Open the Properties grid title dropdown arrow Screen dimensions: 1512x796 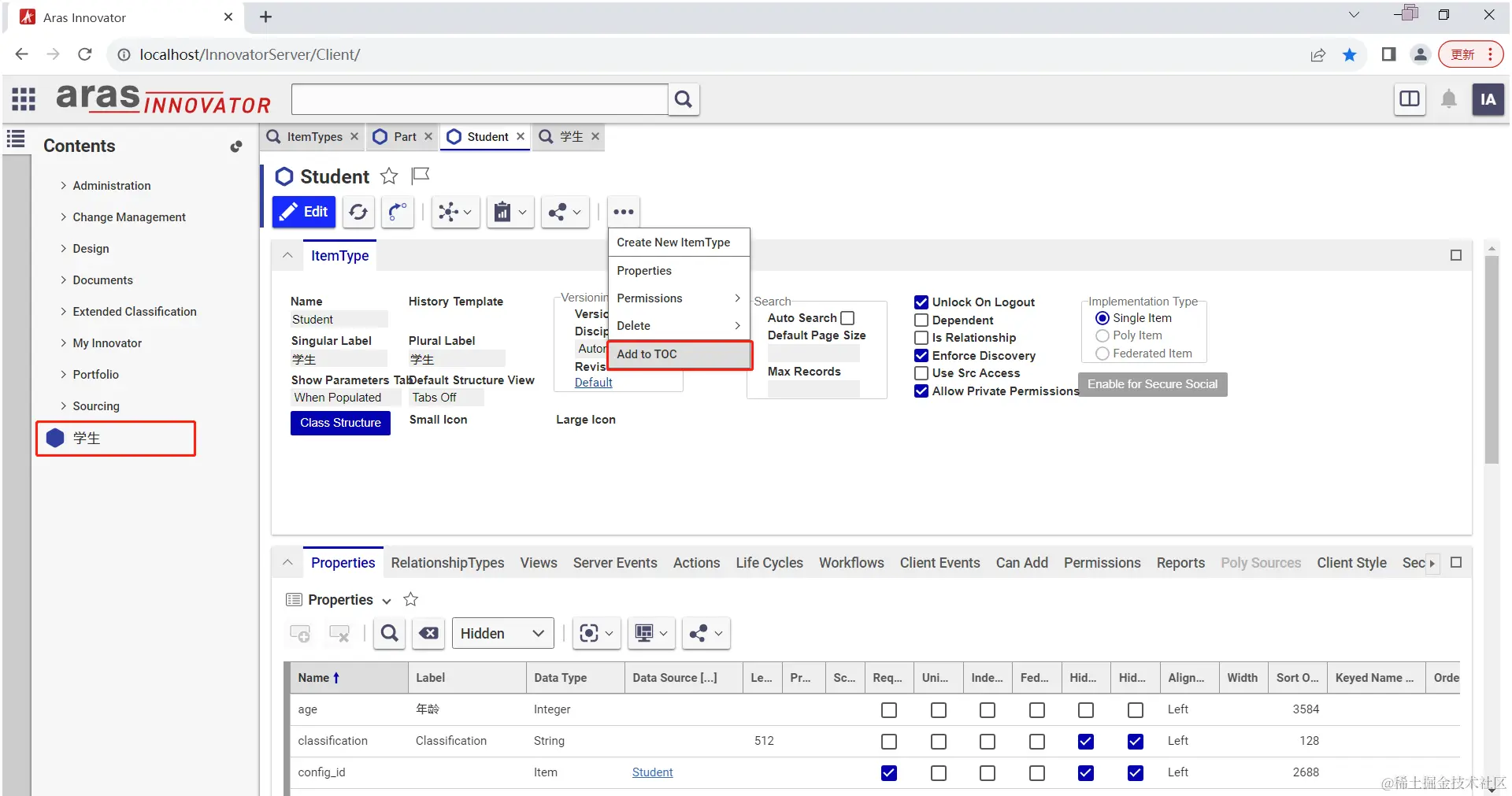387,601
